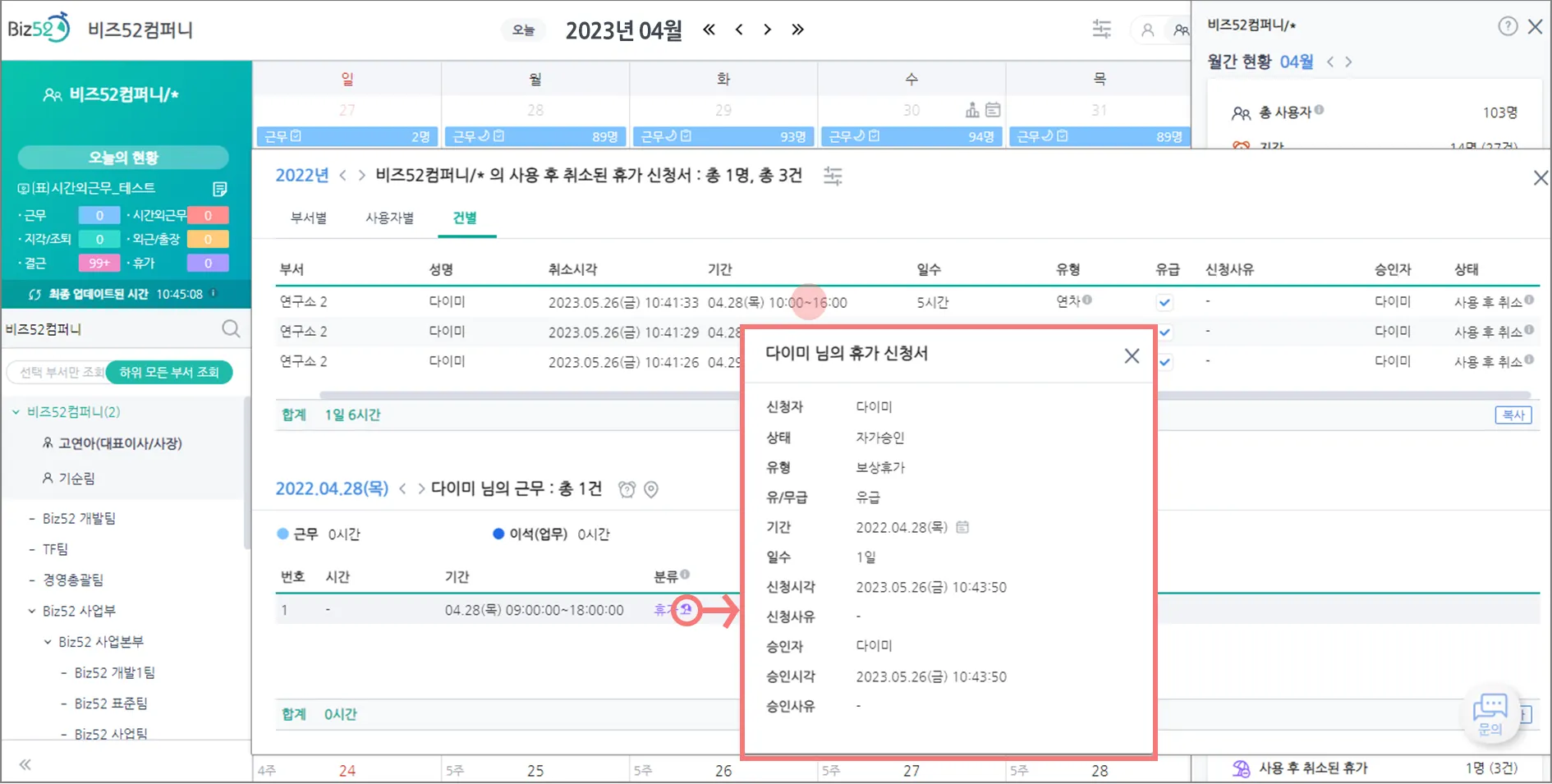
Task: Collapse the Biz52 사업본부 tree node
Action: (x=47, y=642)
